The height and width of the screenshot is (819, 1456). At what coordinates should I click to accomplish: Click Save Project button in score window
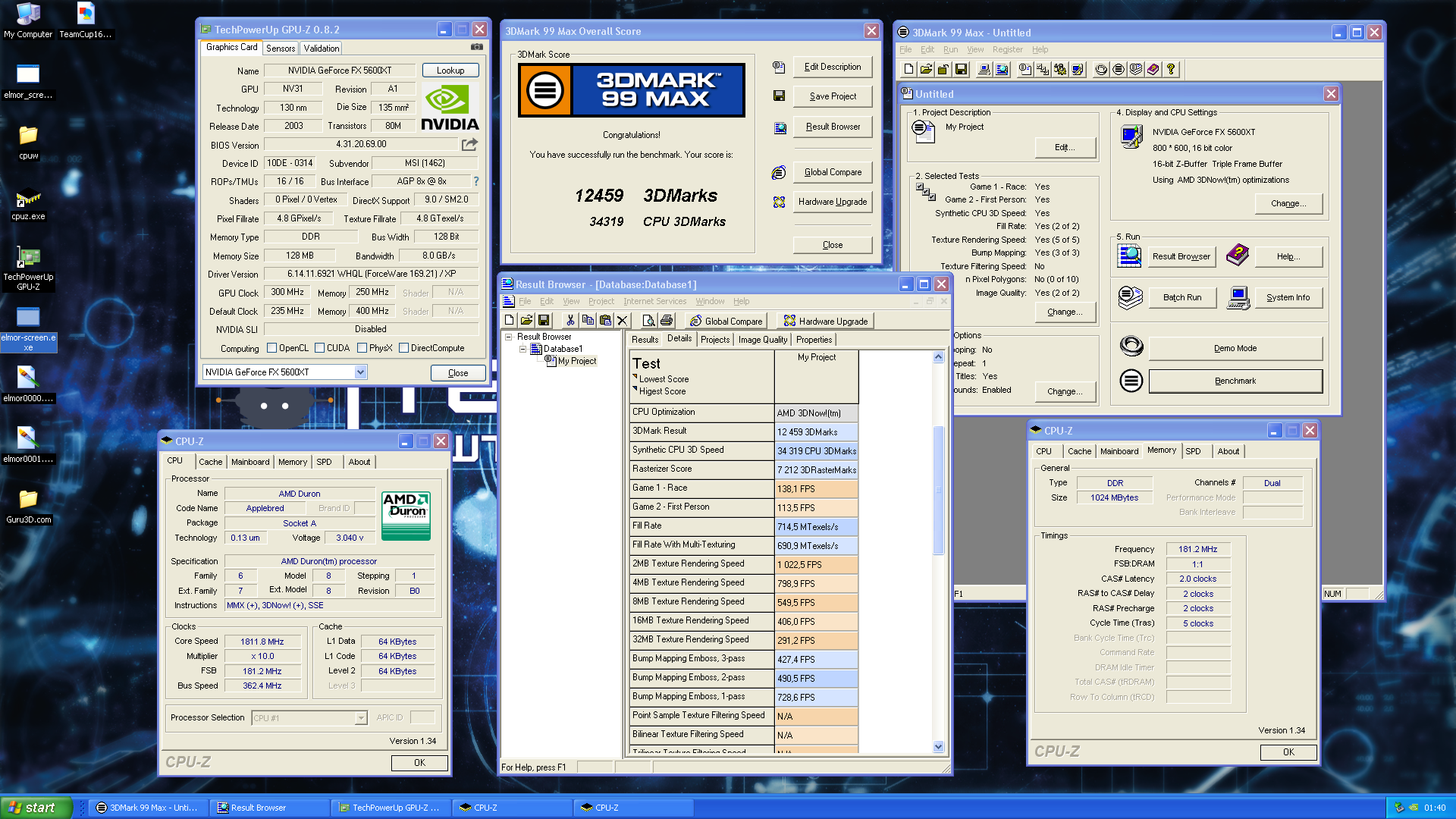833,96
